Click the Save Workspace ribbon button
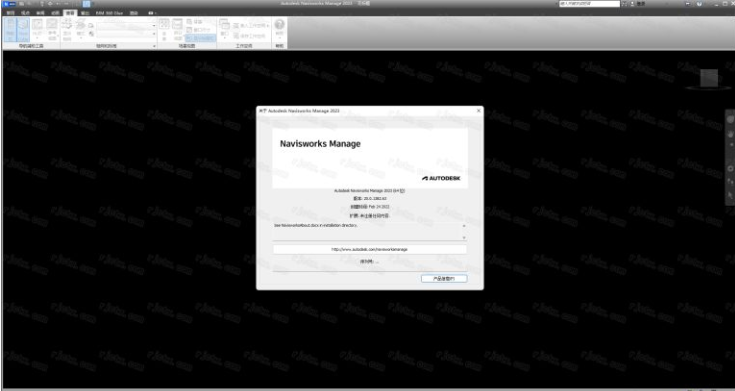 click(250, 36)
